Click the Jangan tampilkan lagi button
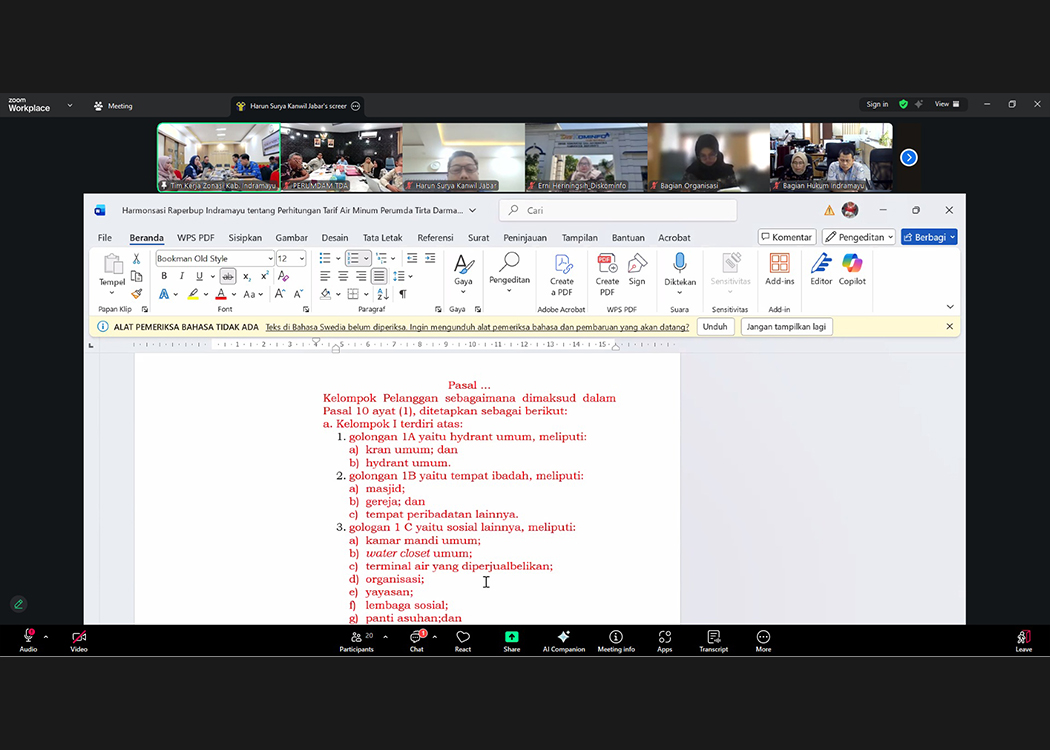1050x750 pixels. click(x=786, y=327)
